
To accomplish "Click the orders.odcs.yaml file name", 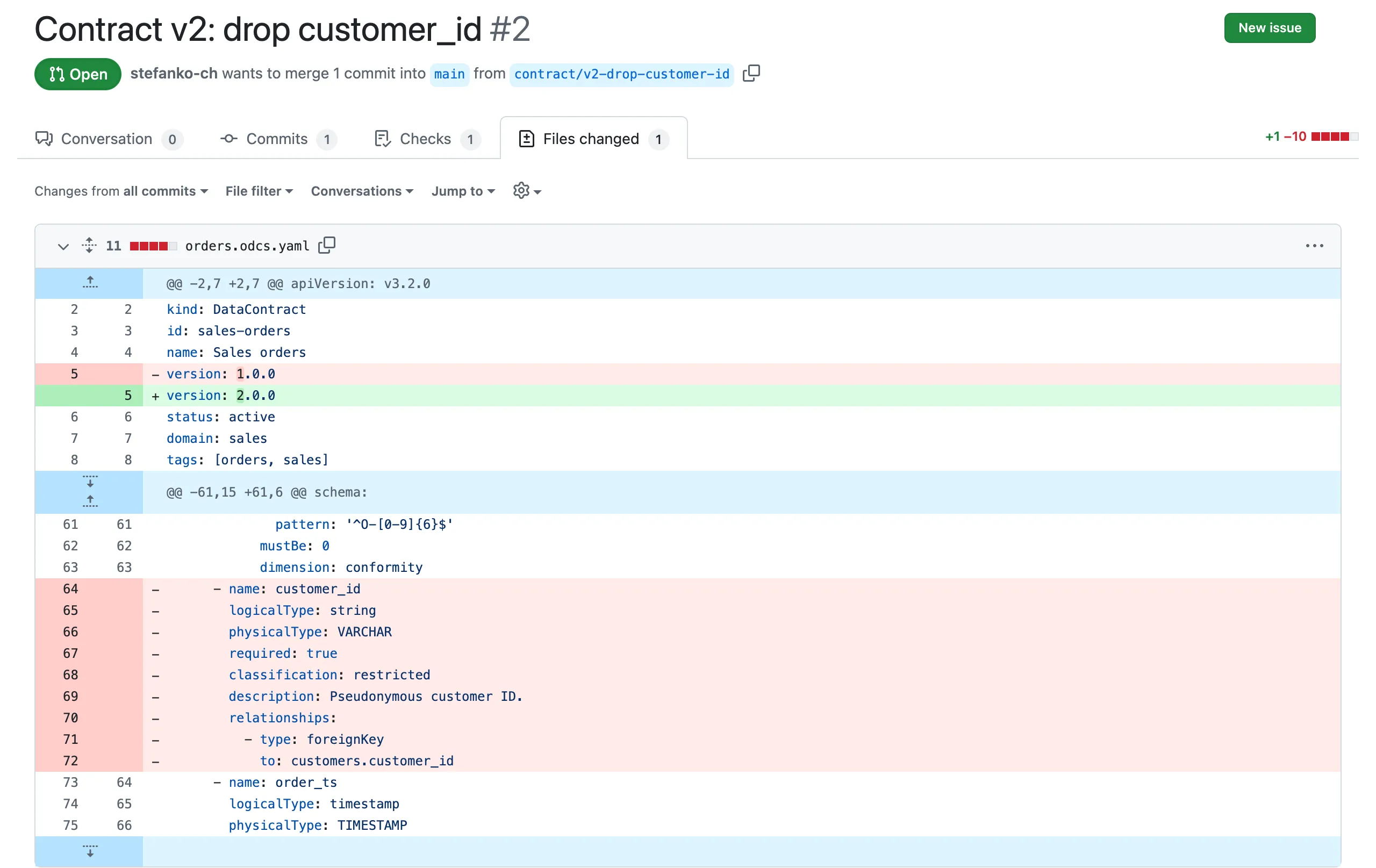I will pyautogui.click(x=247, y=246).
